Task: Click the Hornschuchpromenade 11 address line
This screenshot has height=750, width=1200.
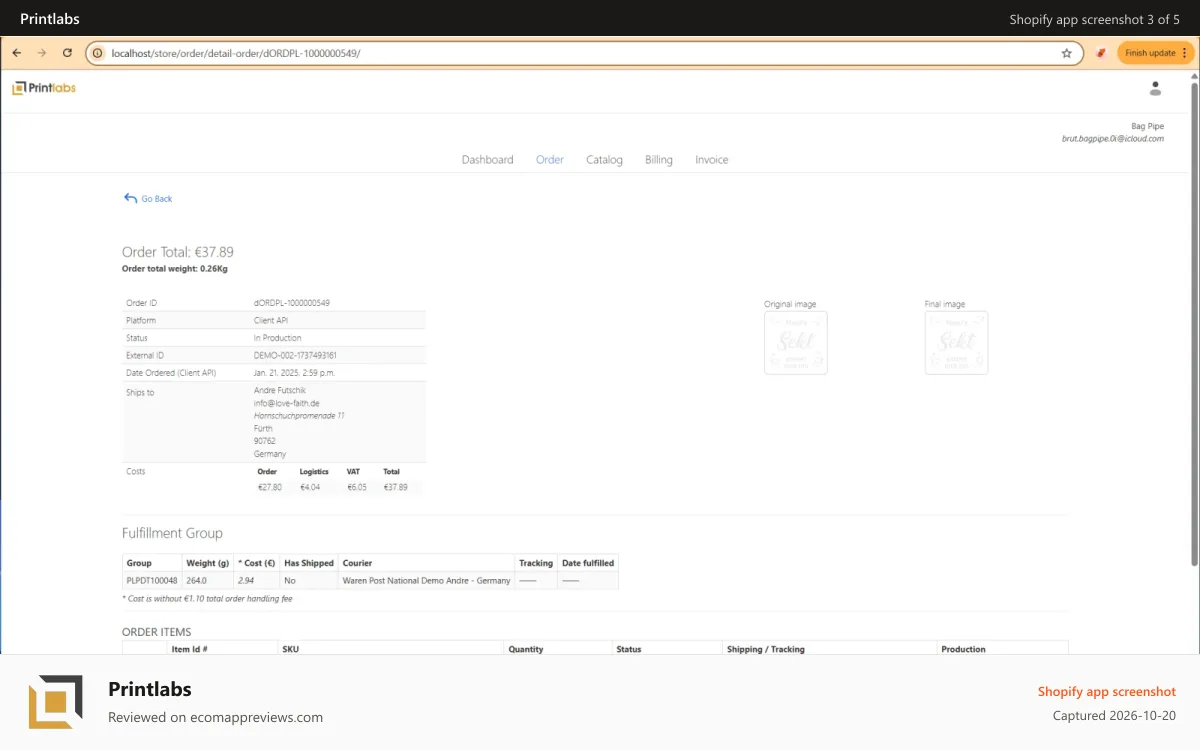Action: pos(299,415)
